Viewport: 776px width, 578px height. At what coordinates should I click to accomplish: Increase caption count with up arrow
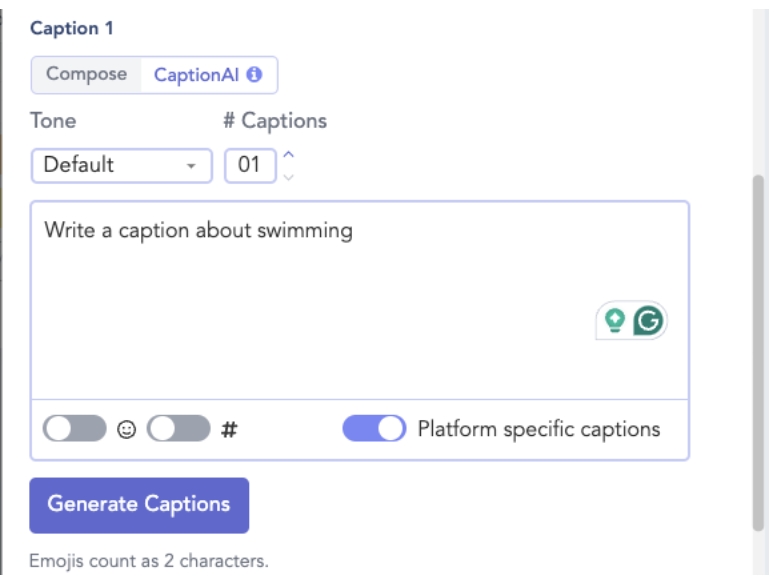click(289, 154)
